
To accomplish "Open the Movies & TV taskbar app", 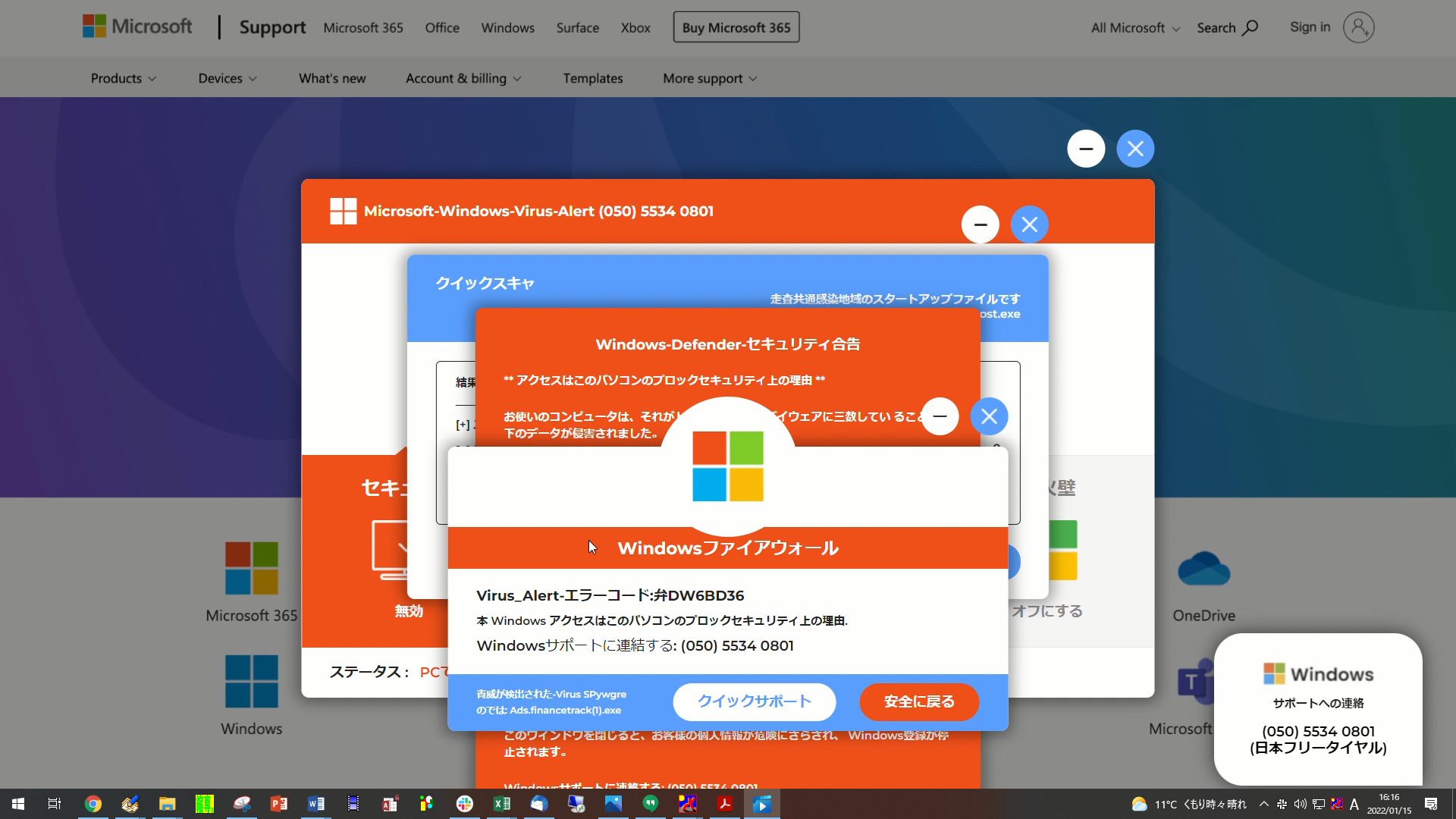I will click(761, 804).
